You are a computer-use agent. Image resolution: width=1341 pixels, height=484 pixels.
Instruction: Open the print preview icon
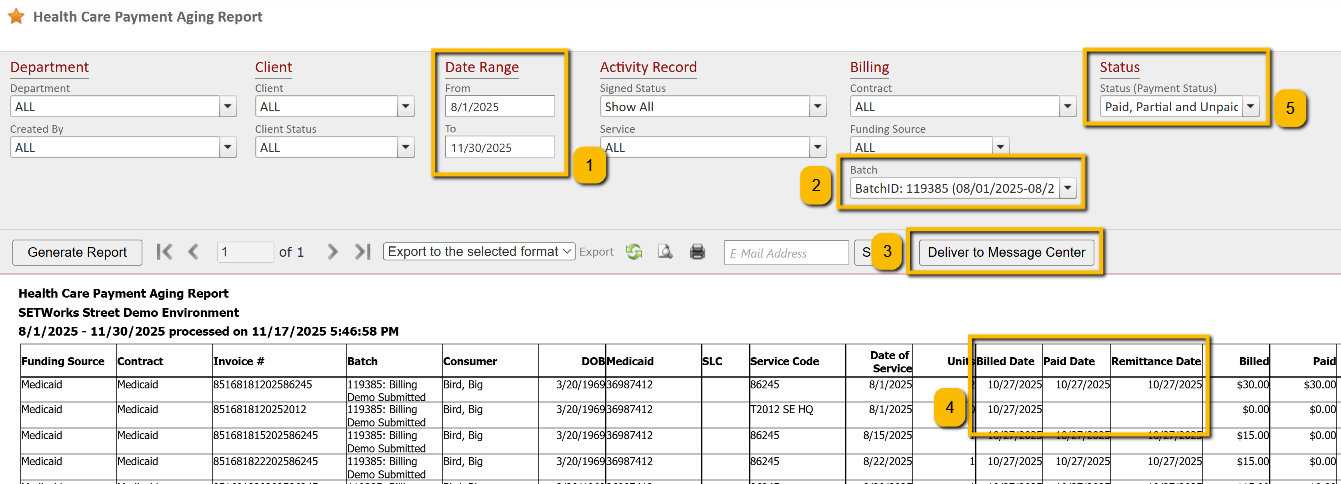pos(664,252)
